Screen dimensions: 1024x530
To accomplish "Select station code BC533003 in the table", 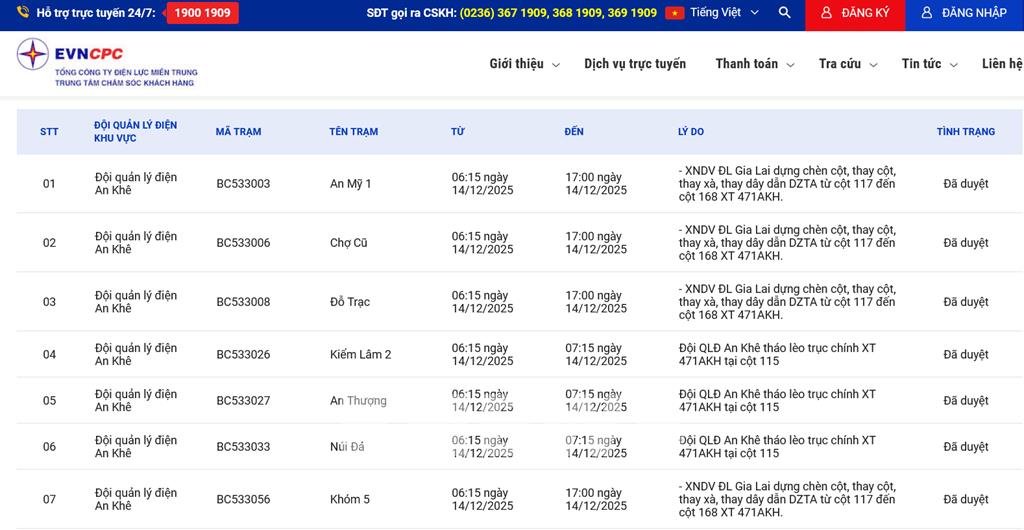I will [243, 184].
